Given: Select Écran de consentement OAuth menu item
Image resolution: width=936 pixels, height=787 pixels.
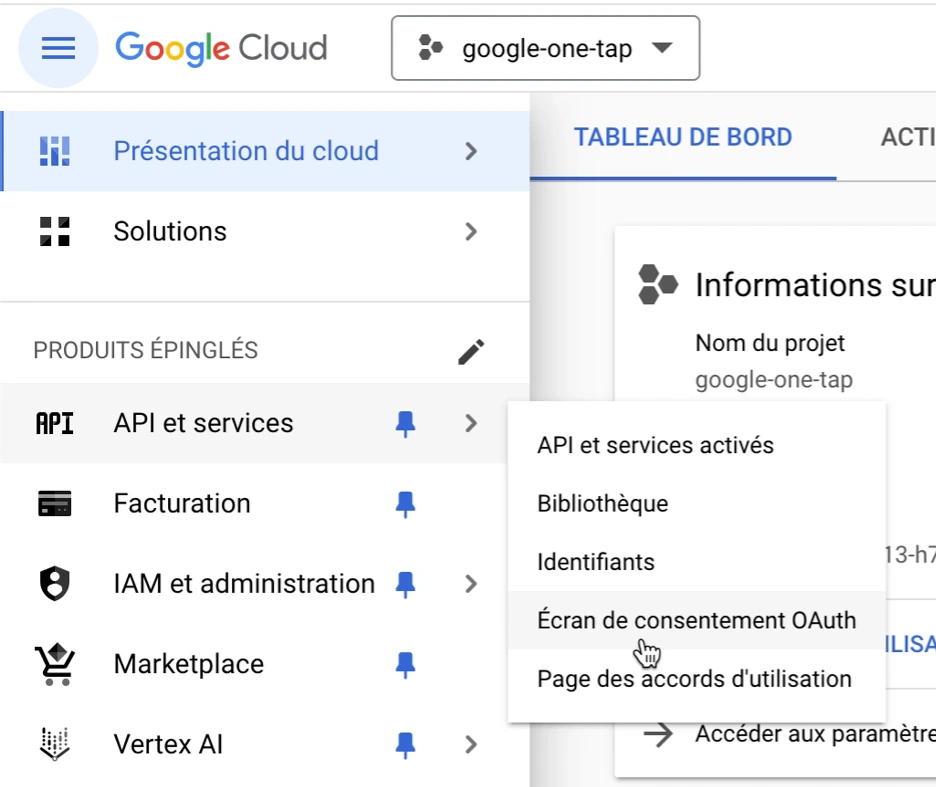Looking at the screenshot, I should point(696,620).
